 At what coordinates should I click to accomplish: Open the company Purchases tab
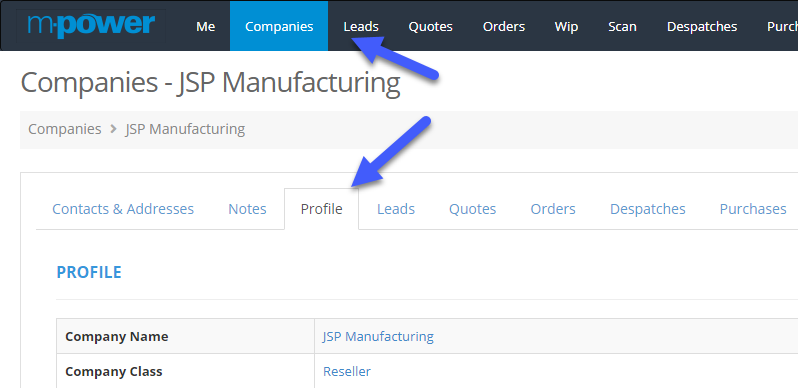[x=753, y=209]
